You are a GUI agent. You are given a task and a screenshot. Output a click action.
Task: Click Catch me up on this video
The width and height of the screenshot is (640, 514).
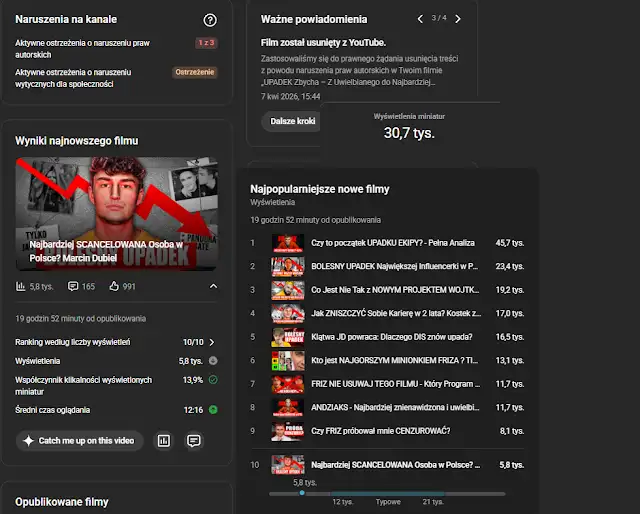(80, 441)
